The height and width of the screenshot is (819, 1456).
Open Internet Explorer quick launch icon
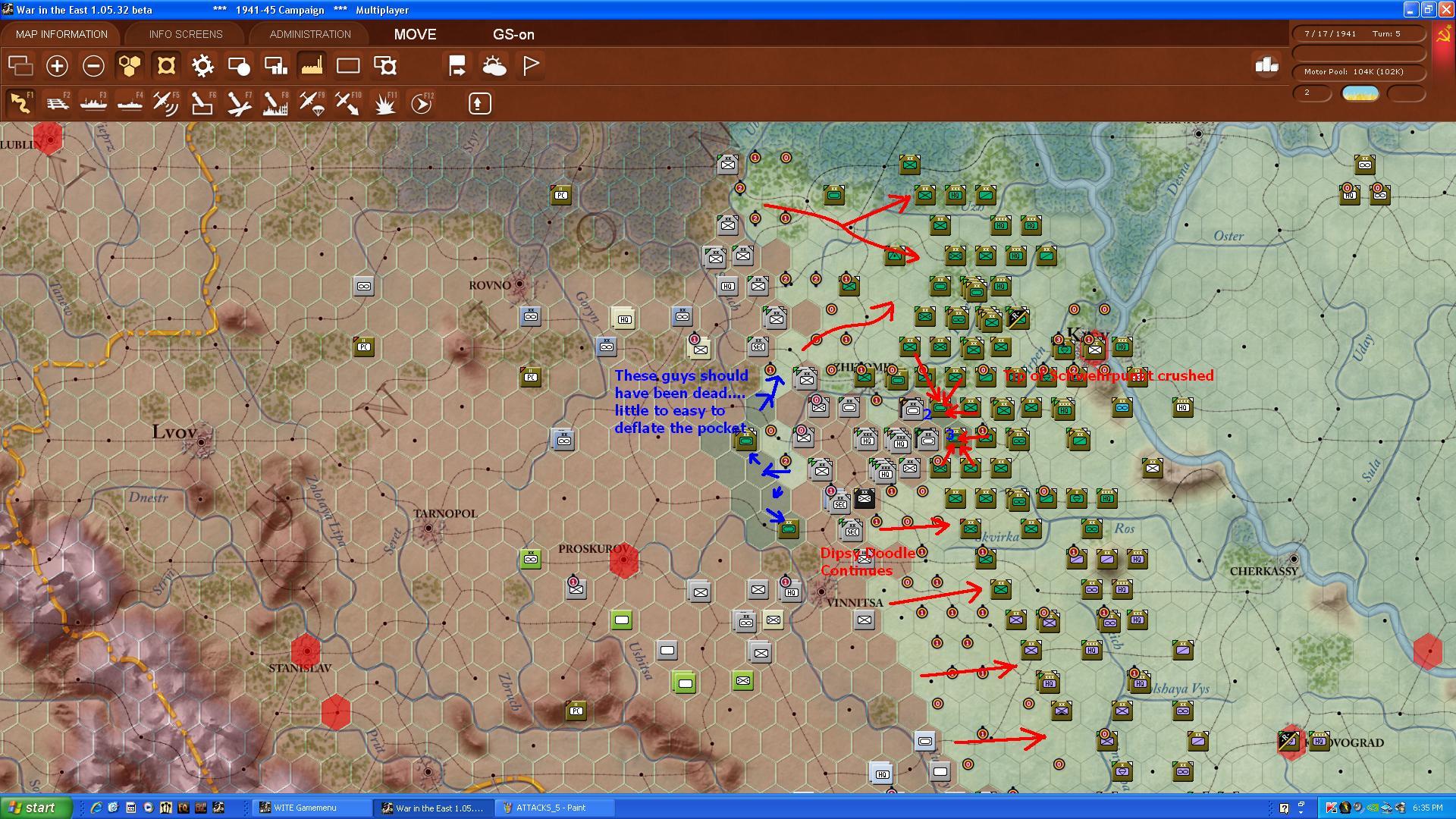pyautogui.click(x=96, y=808)
